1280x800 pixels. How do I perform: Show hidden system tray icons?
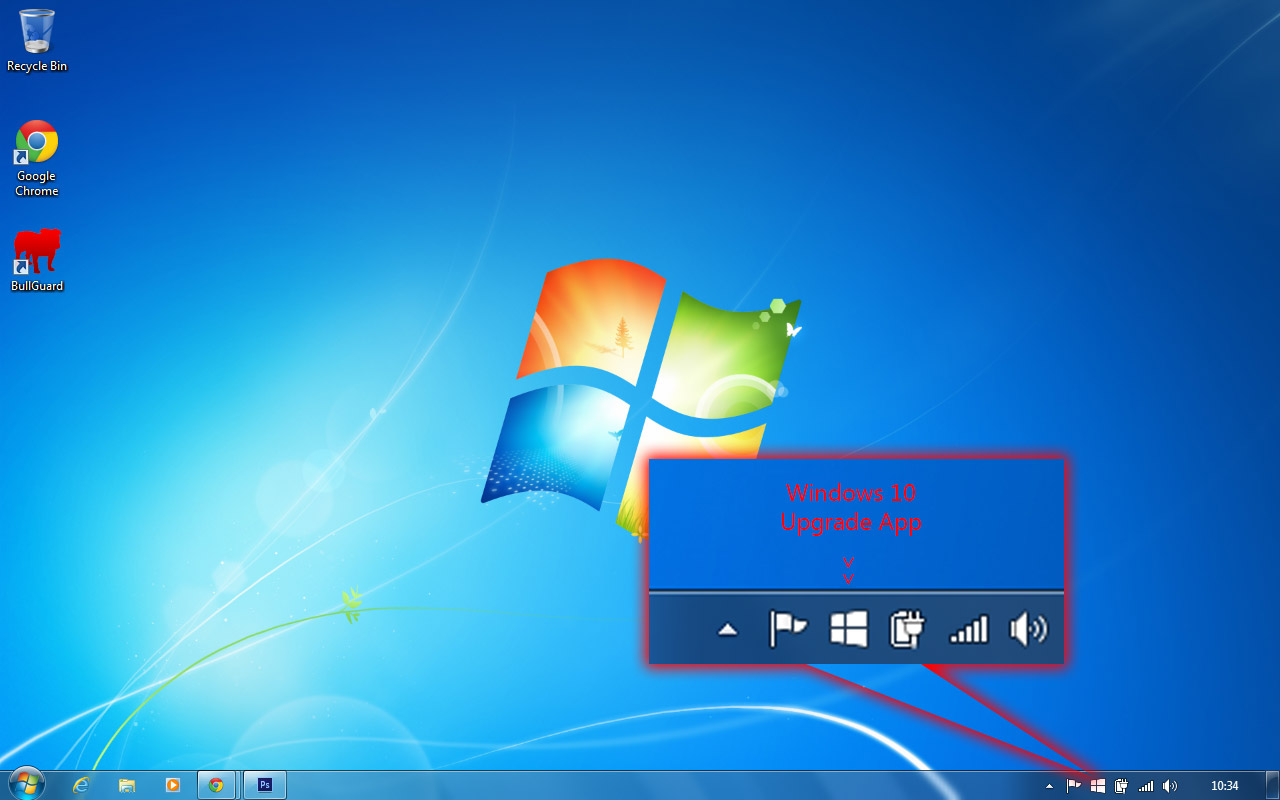(x=1049, y=786)
